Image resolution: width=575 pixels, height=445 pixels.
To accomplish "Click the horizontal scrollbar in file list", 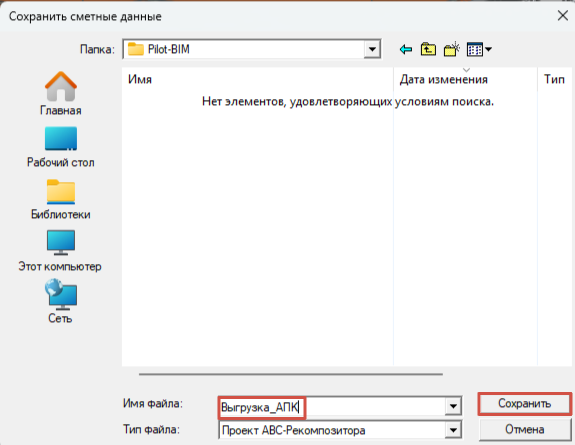I will [x=291, y=374].
